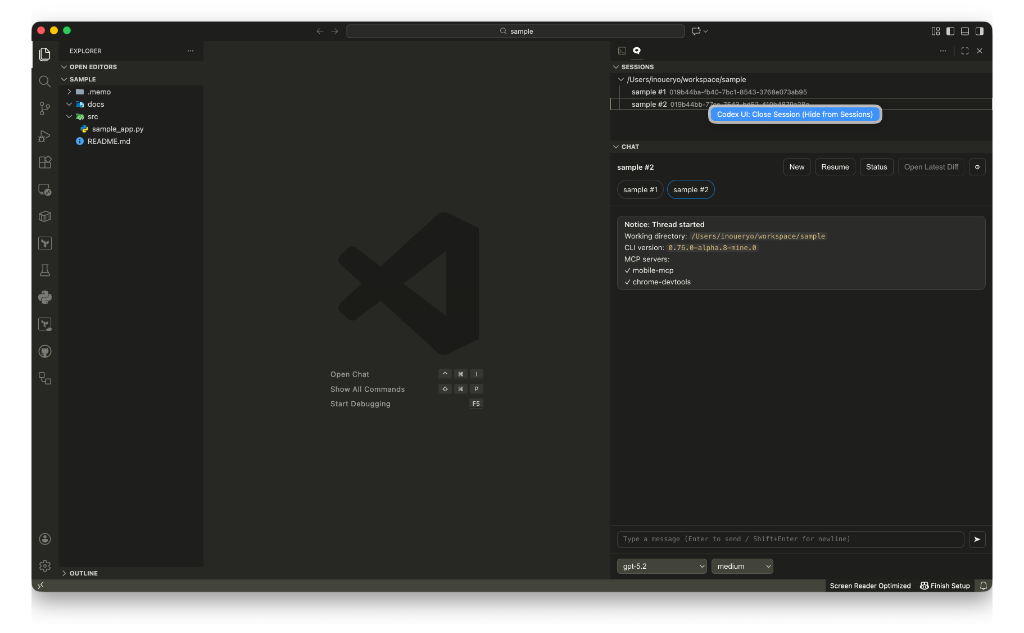This screenshot has height=633, width=1024.
Task: Open the Testing flask icon
Action: pyautogui.click(x=44, y=270)
